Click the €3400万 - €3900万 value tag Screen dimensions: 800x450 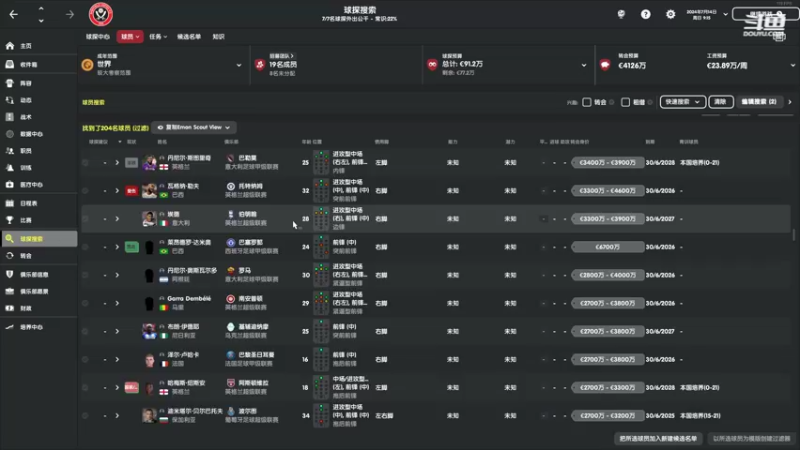pos(607,163)
